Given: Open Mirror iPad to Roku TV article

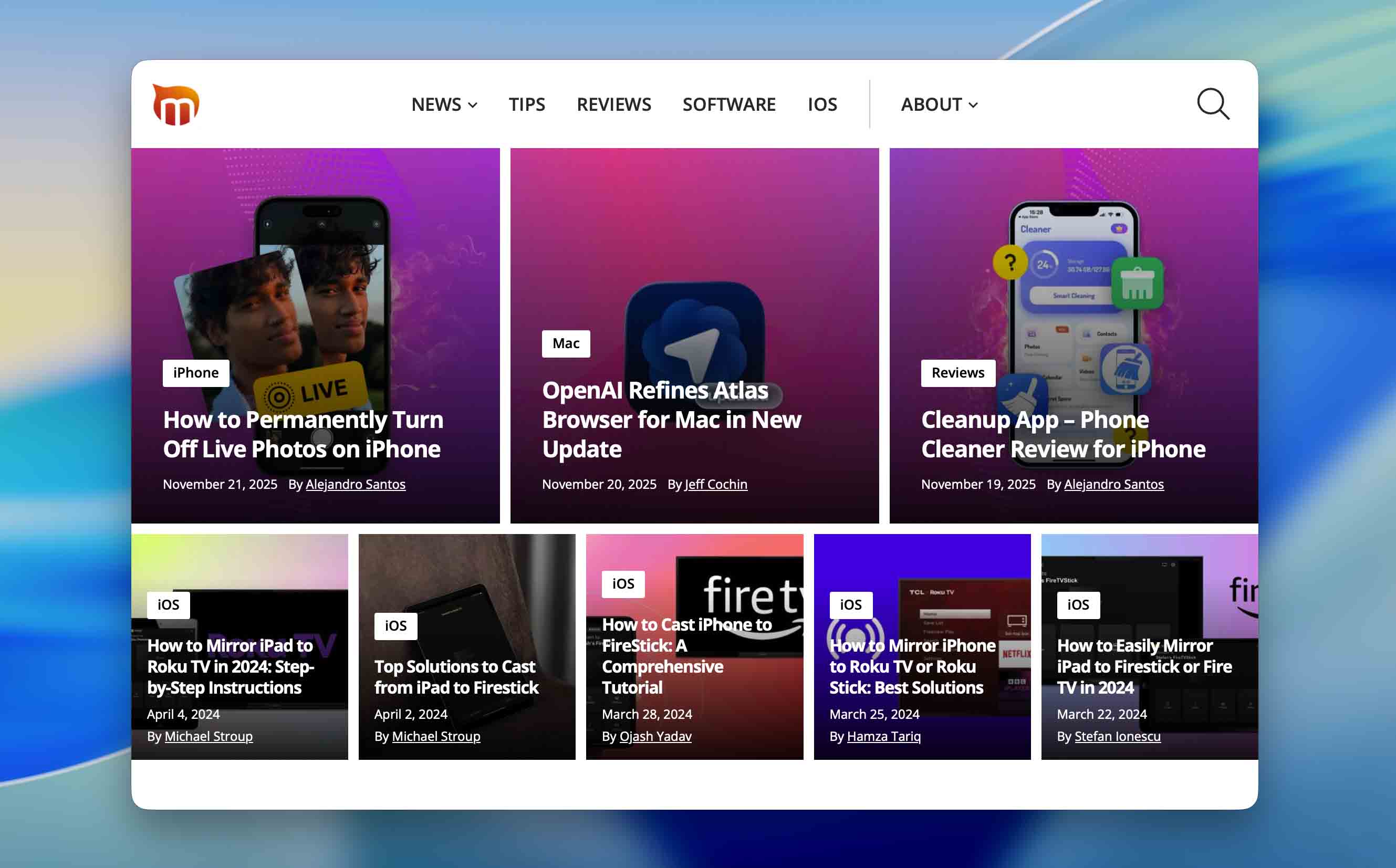Looking at the screenshot, I should point(230,666).
